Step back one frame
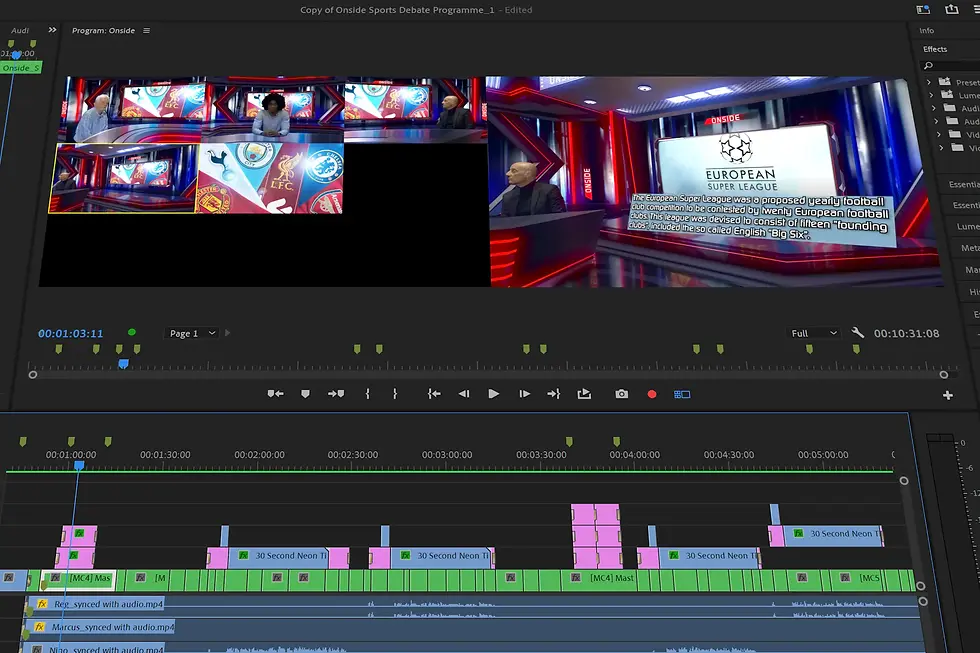Screen dimensions: 980x653 [x=464, y=394]
